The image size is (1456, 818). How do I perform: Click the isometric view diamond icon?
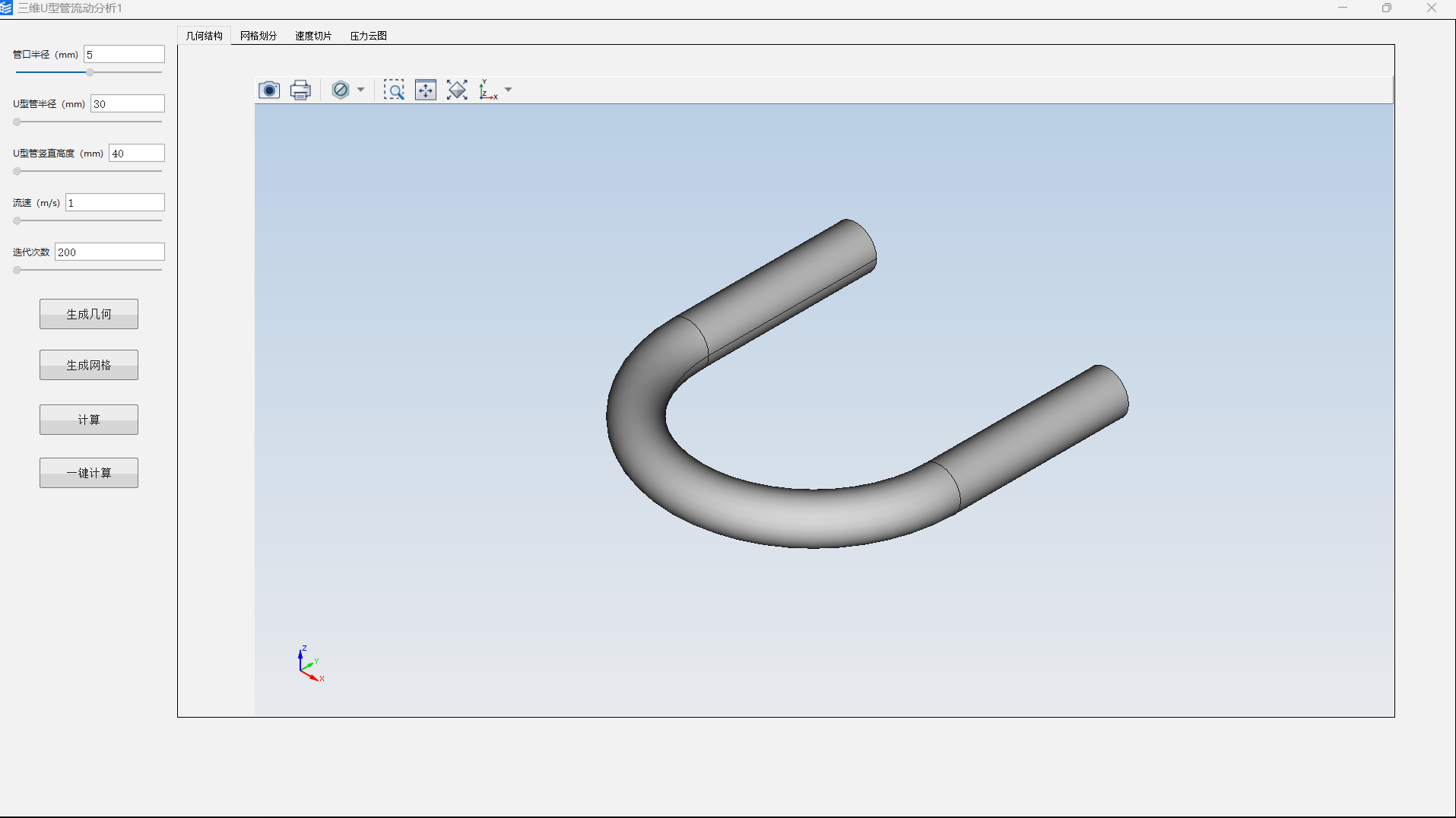pos(457,90)
